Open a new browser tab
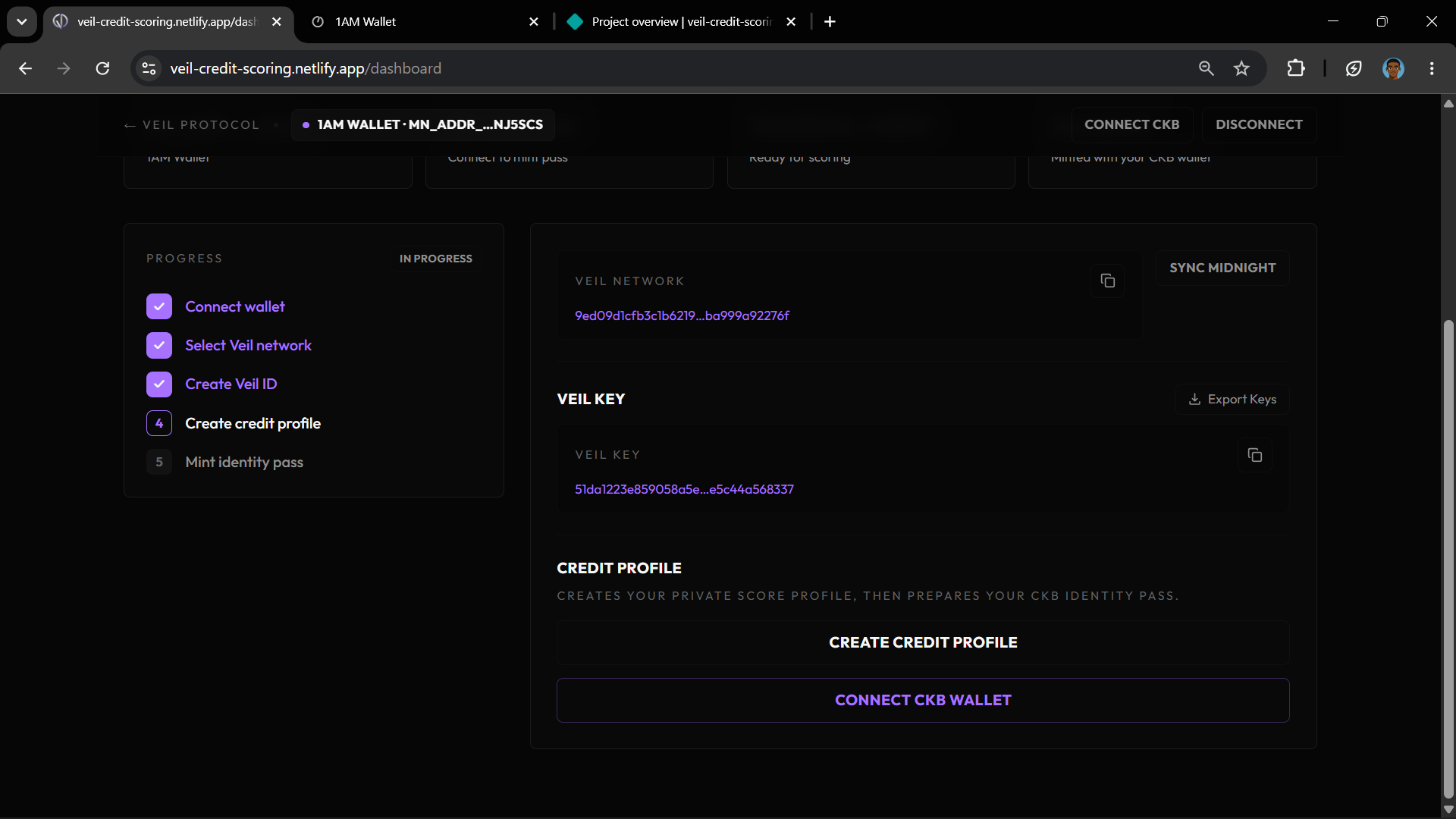Image resolution: width=1456 pixels, height=819 pixels. pos(830,21)
